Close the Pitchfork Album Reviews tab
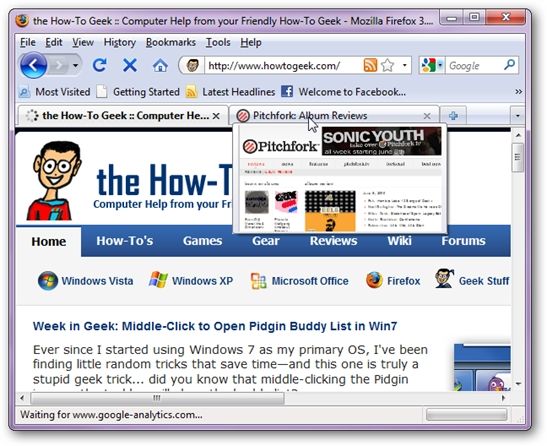Screen dimensions: 547x446 (x=427, y=116)
